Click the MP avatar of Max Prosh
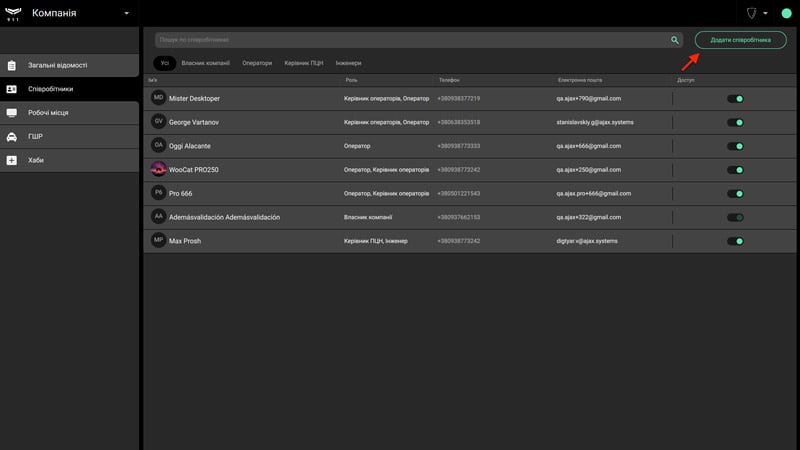The width and height of the screenshot is (800, 450). (x=159, y=240)
